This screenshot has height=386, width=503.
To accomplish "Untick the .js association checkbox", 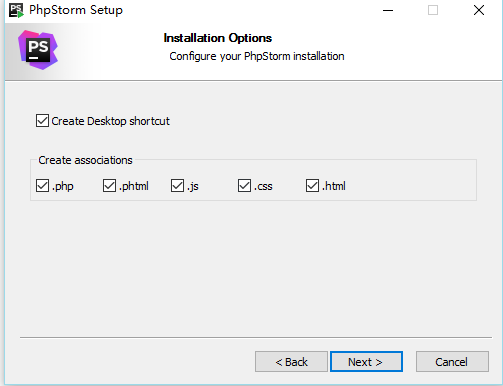I will [177, 186].
